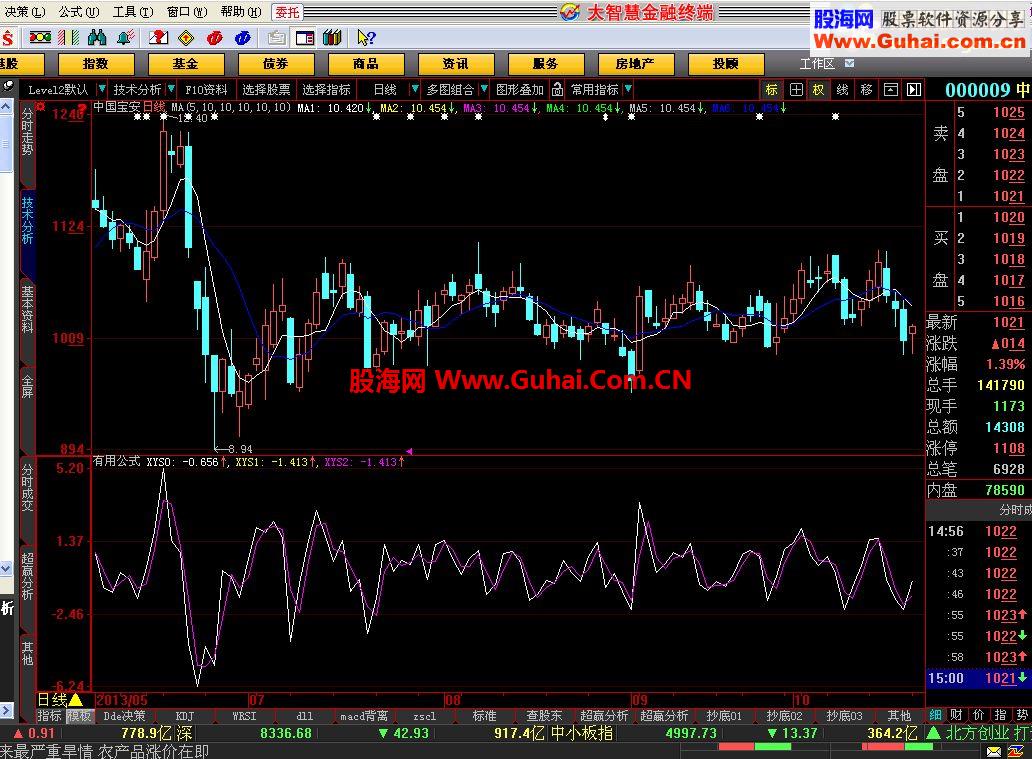The width and height of the screenshot is (1032, 759).
Task: Click the 15:00 trade row in tick list
Action: click(x=979, y=678)
